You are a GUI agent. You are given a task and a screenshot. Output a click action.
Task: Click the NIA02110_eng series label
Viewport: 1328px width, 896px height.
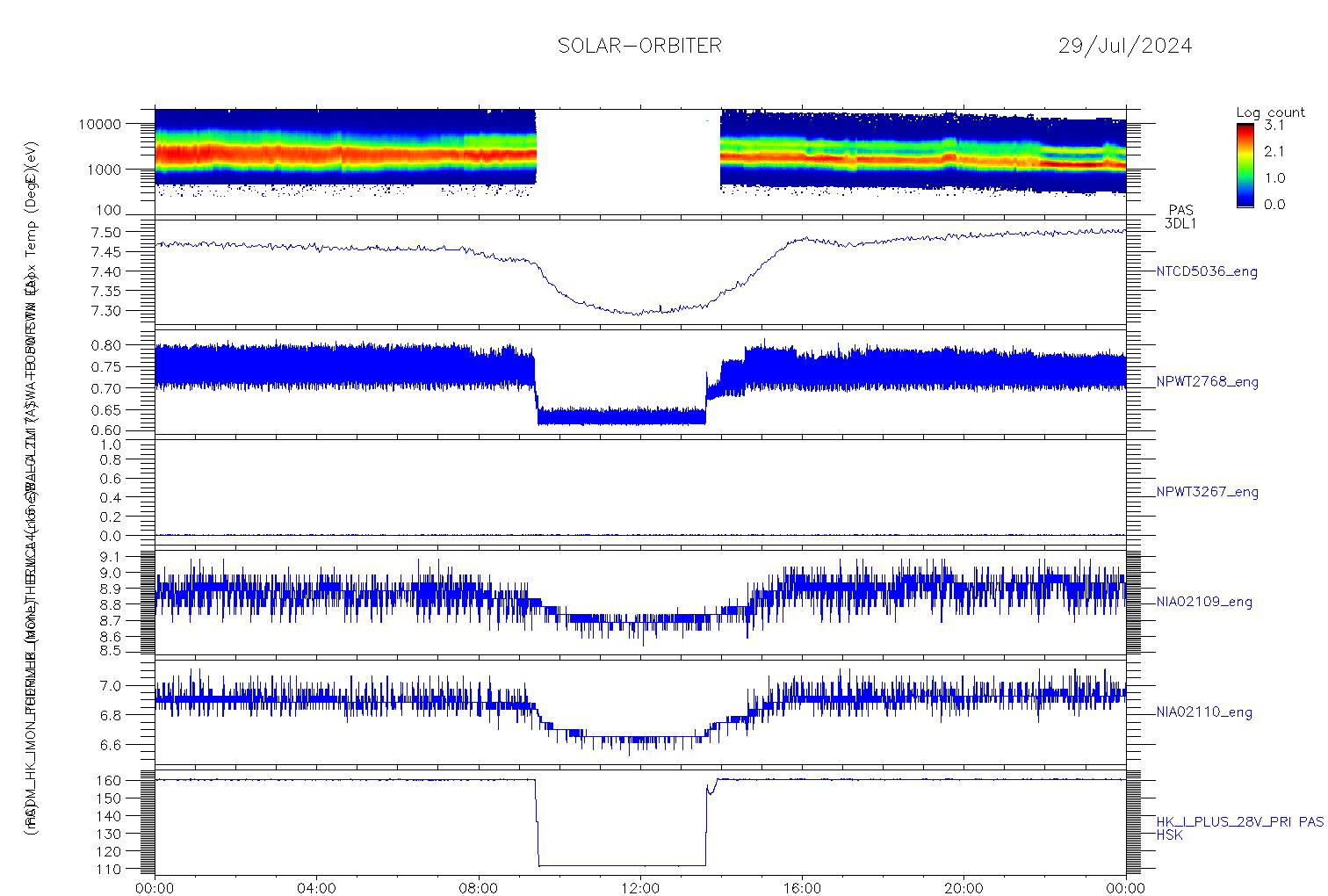(1204, 712)
